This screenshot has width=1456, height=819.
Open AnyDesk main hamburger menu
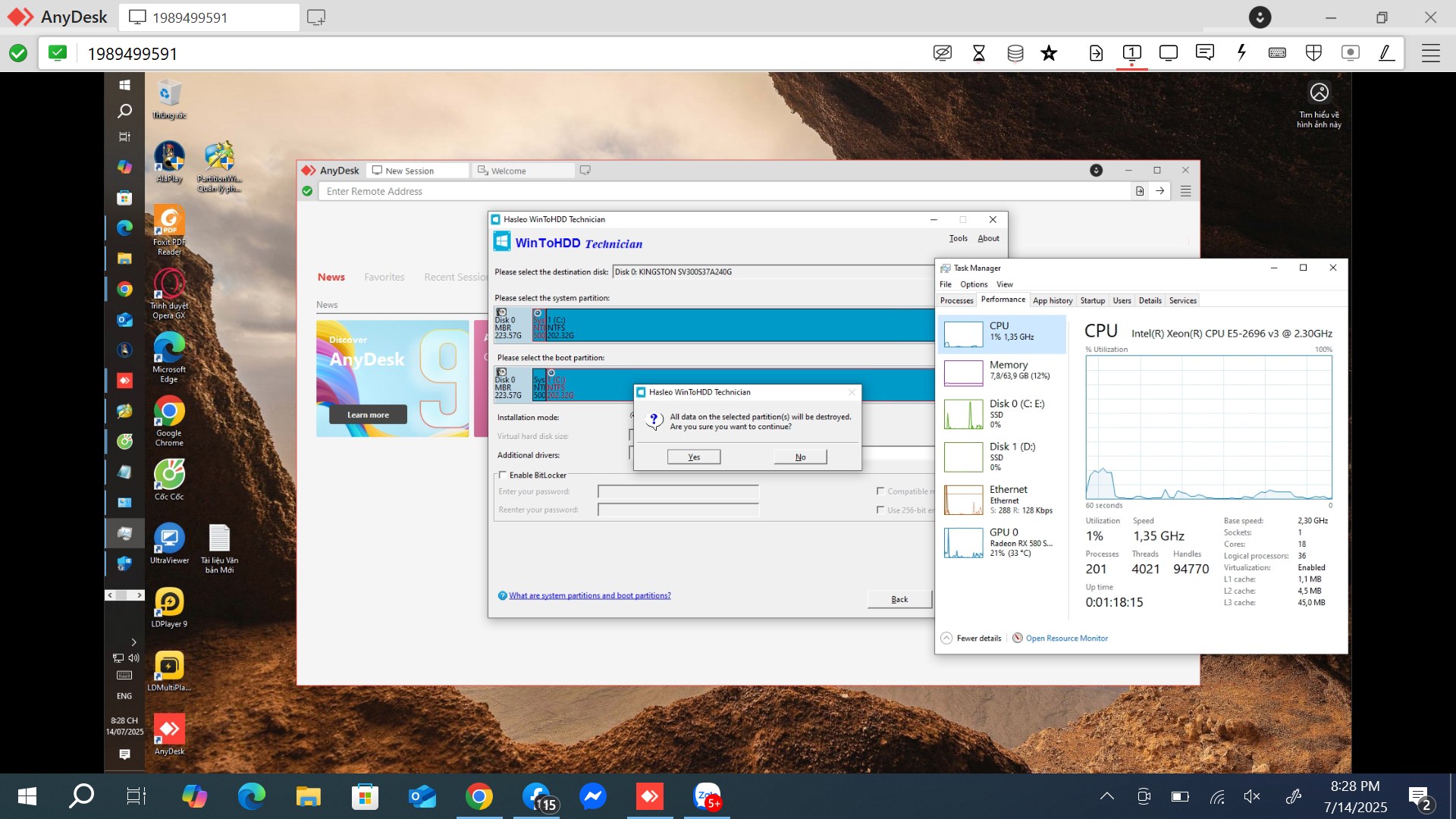click(x=1430, y=53)
